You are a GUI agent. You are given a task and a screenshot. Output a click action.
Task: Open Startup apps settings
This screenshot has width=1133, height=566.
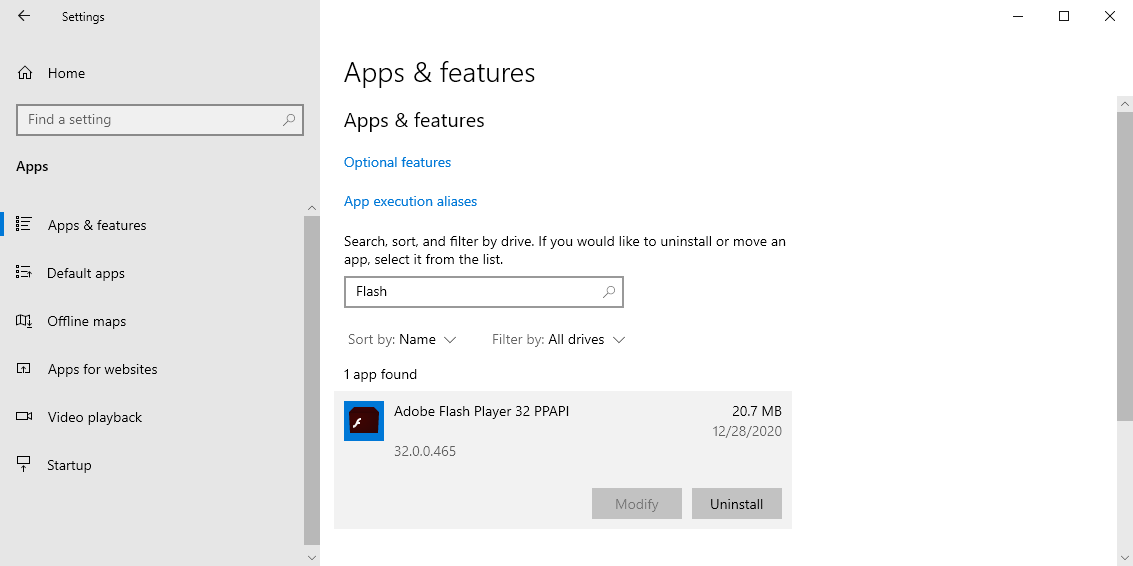(x=69, y=465)
